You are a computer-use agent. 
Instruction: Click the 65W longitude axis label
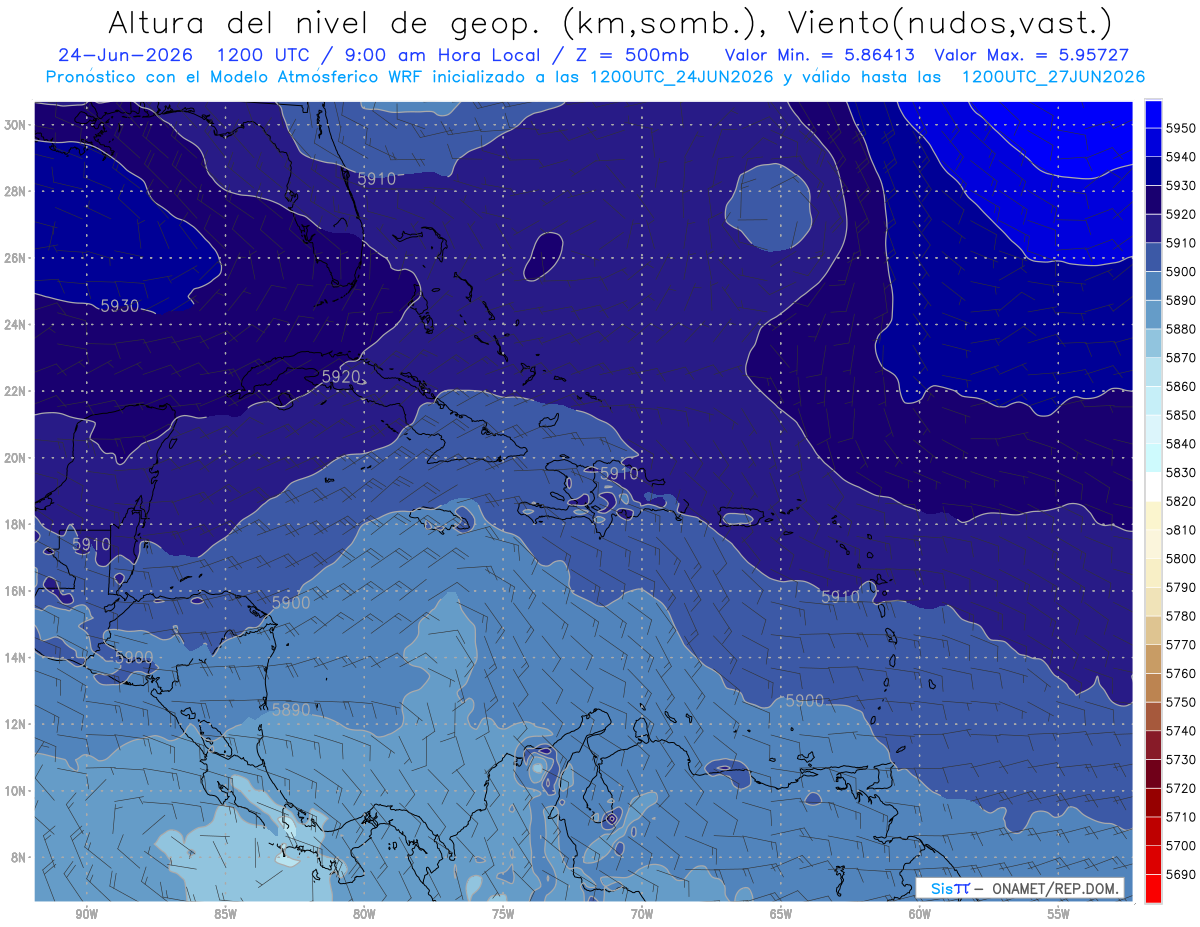point(781,914)
